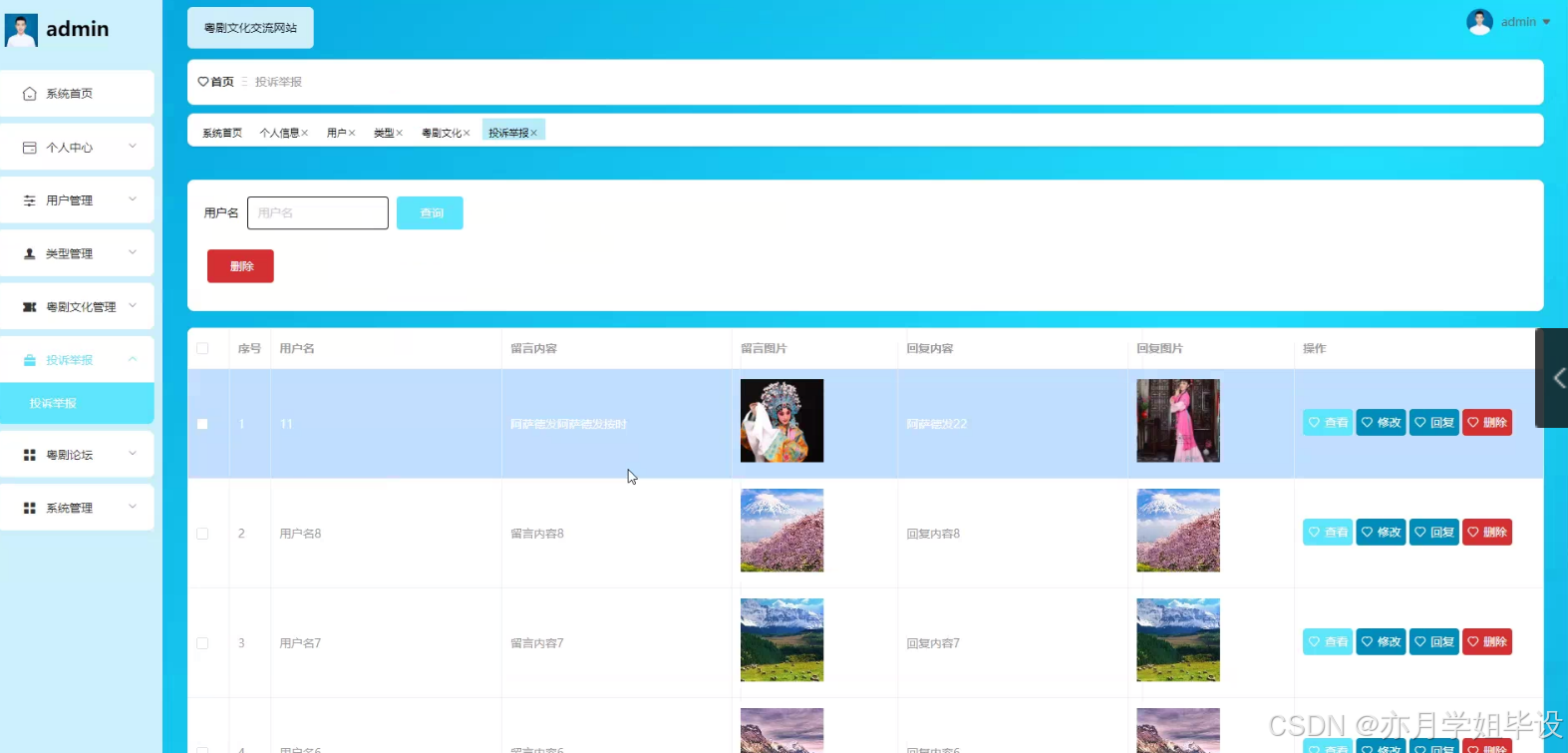The height and width of the screenshot is (753, 1568).
Task: Click 回复 for the 用户名8 row
Action: (x=1434, y=533)
